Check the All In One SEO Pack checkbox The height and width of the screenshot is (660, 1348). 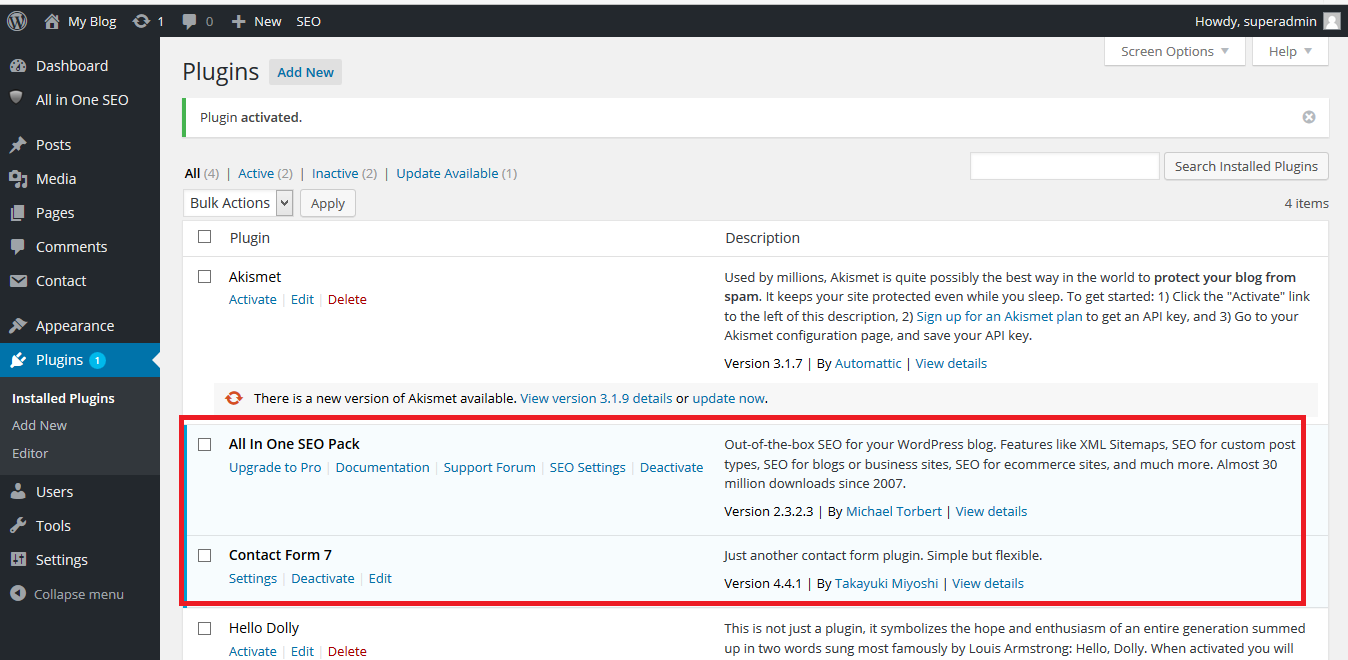click(x=205, y=444)
